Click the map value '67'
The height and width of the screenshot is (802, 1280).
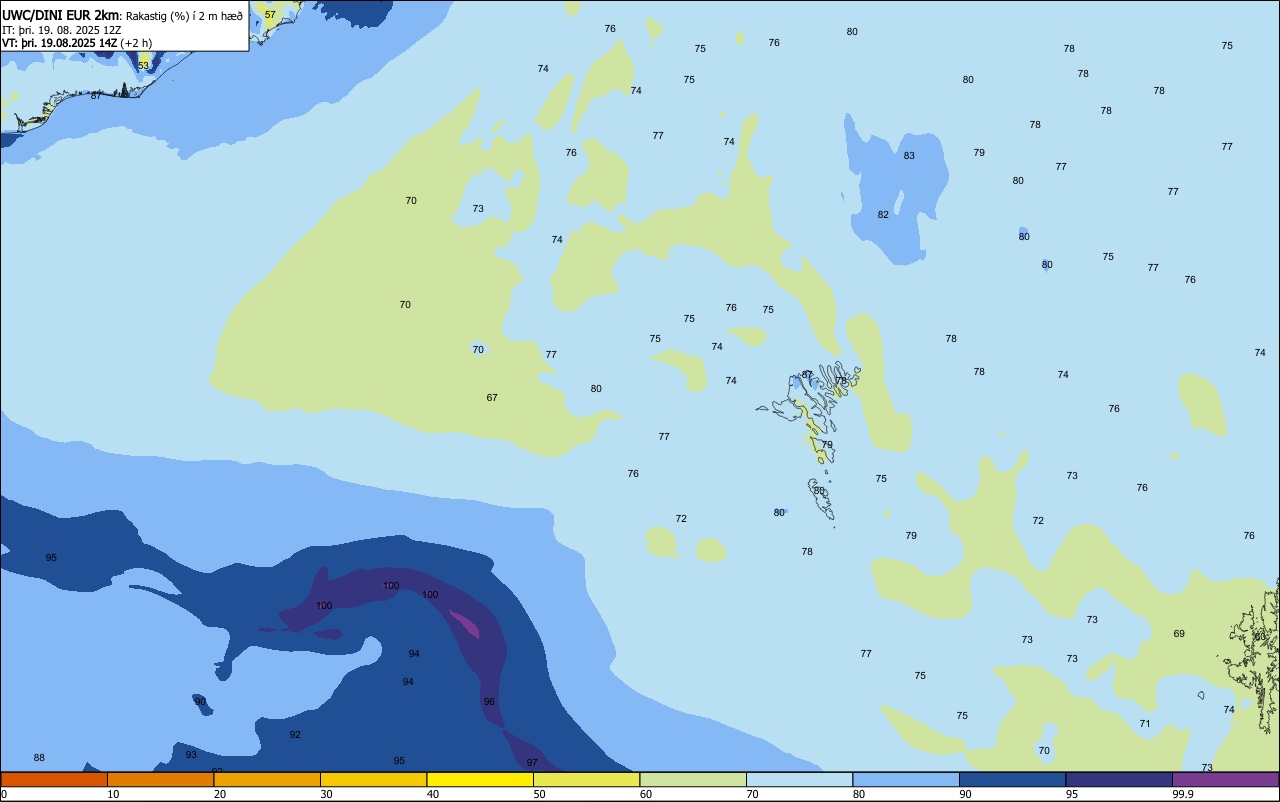(x=492, y=398)
